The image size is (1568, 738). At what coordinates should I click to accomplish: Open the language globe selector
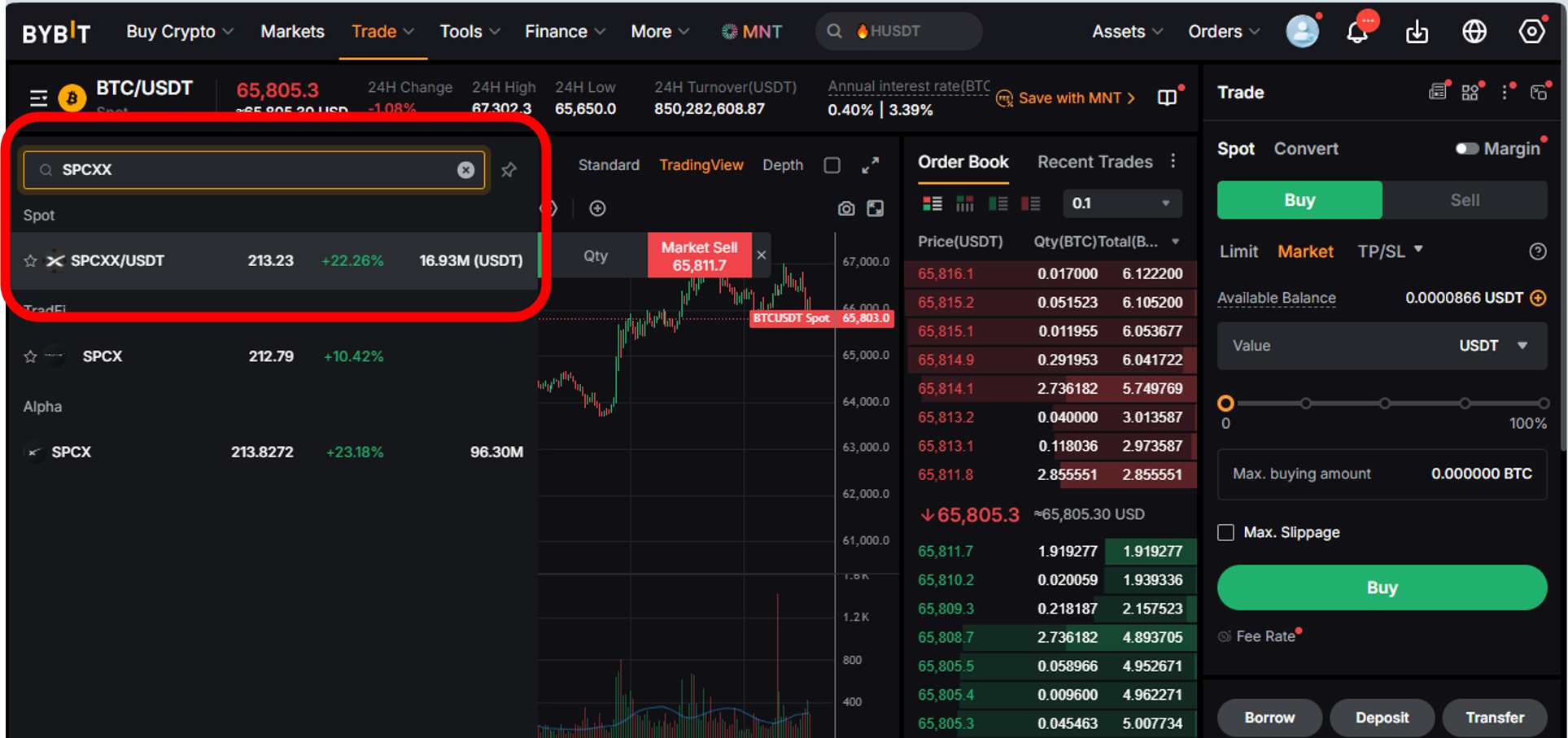tap(1474, 32)
